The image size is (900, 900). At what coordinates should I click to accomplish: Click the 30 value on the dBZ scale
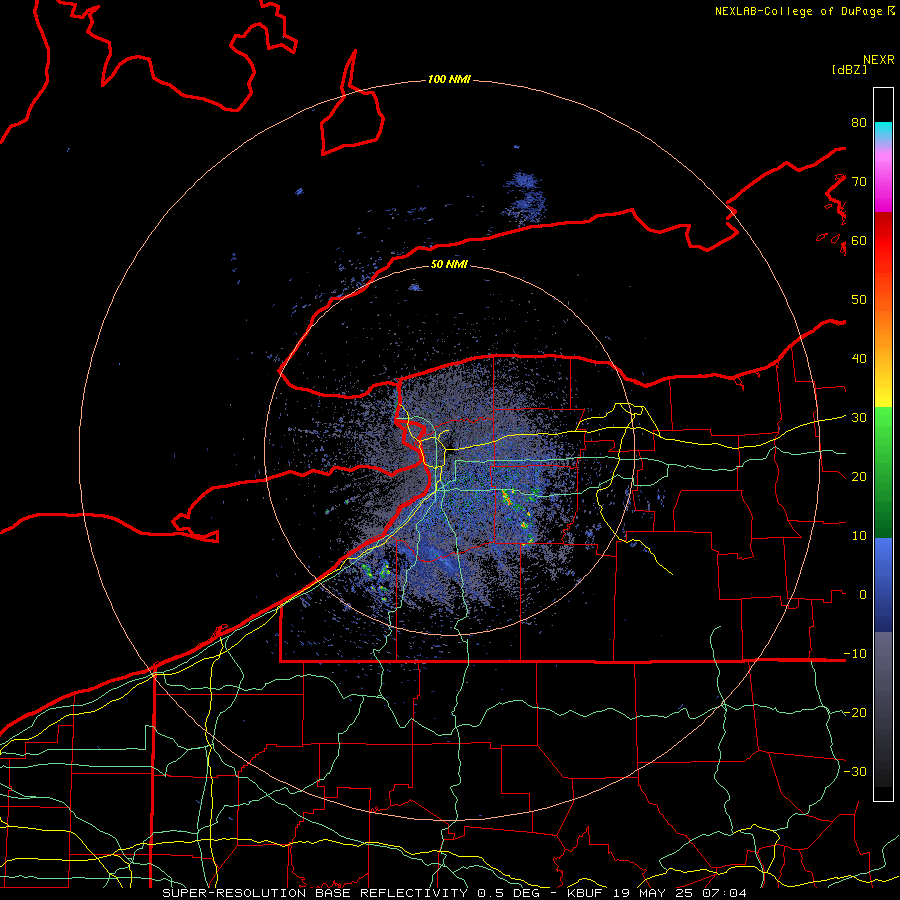click(x=859, y=418)
